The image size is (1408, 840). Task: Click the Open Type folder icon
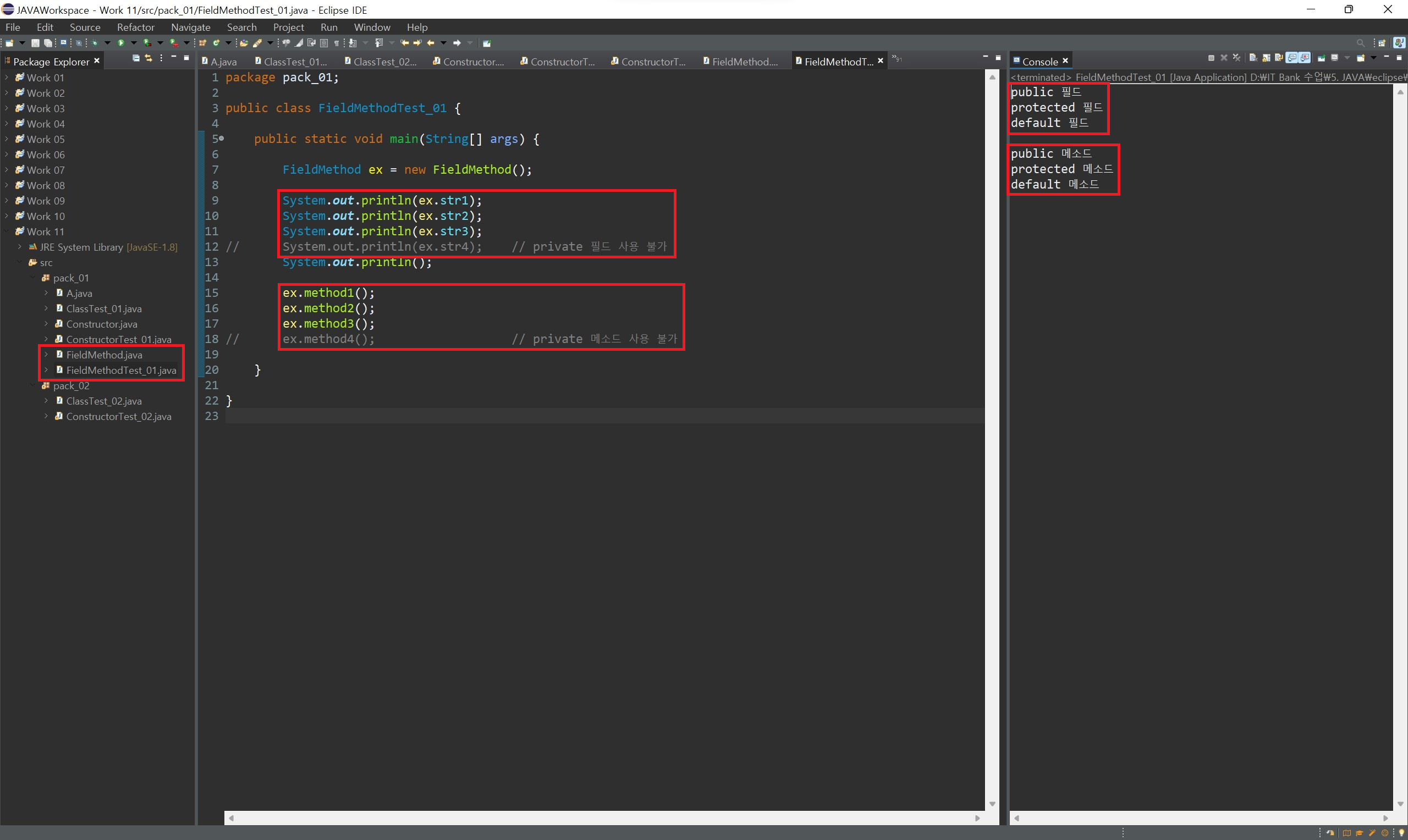click(244, 43)
